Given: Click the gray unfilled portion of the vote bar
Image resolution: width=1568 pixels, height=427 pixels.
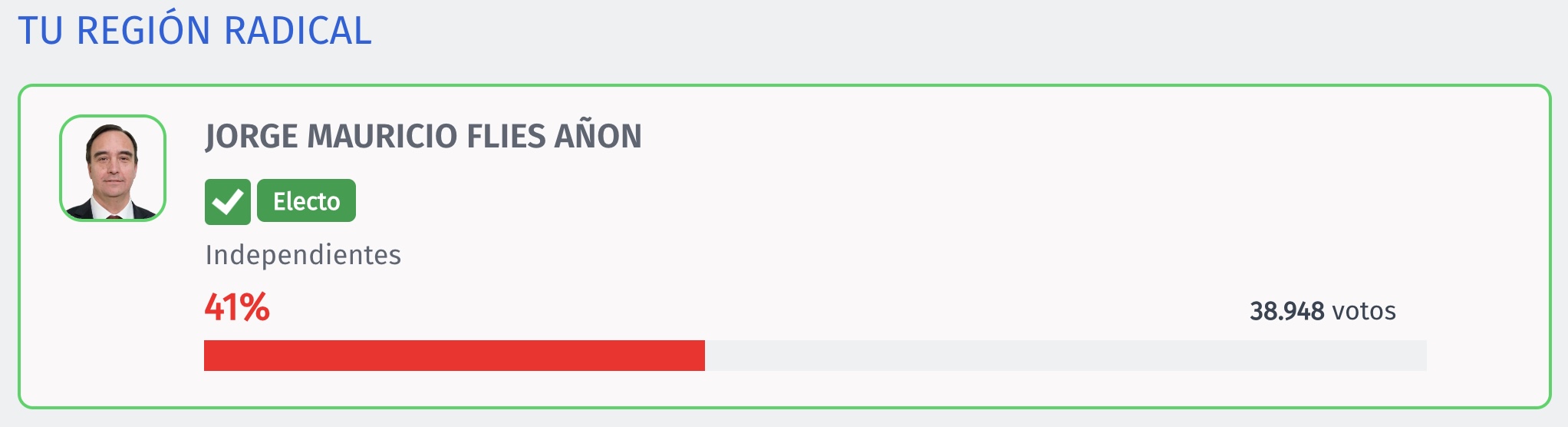Looking at the screenshot, I should [1066, 356].
